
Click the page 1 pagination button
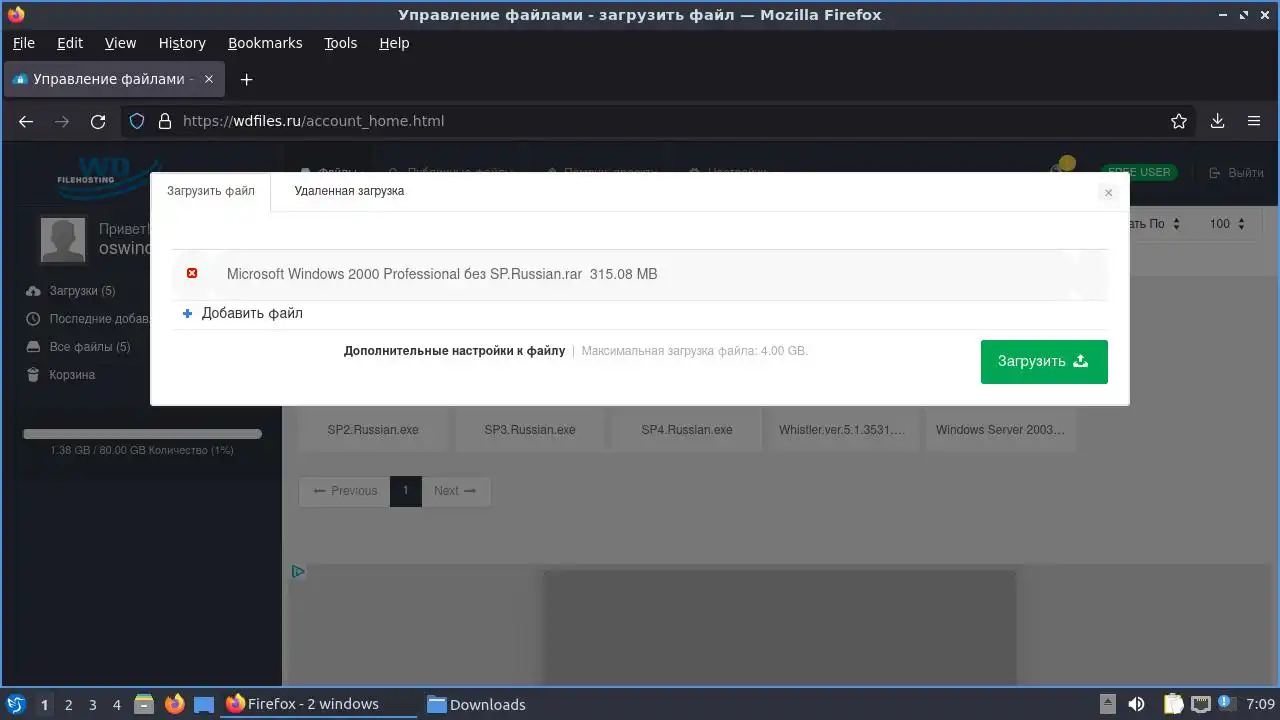405,491
